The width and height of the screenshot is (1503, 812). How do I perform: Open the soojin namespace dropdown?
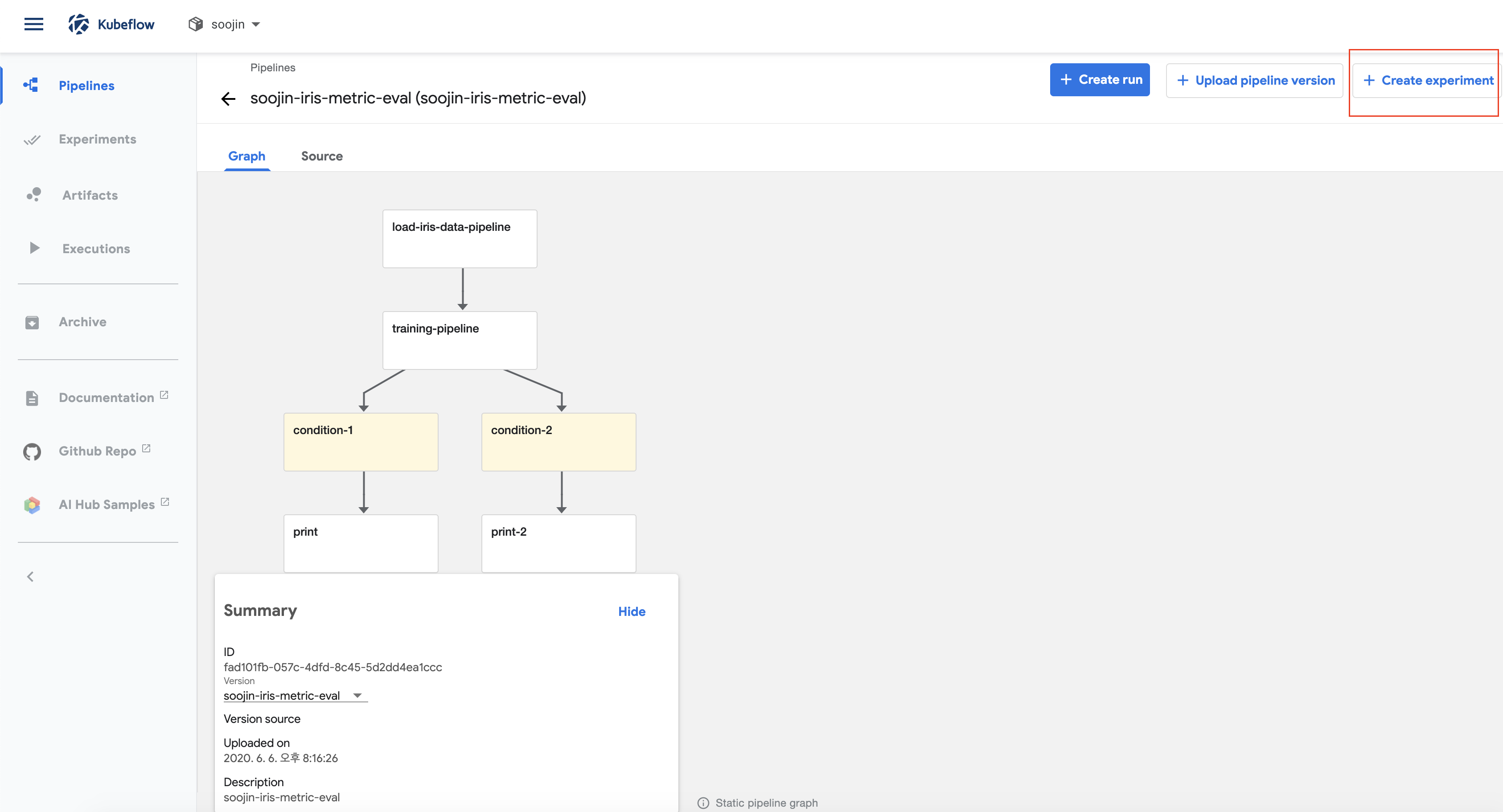(x=225, y=25)
